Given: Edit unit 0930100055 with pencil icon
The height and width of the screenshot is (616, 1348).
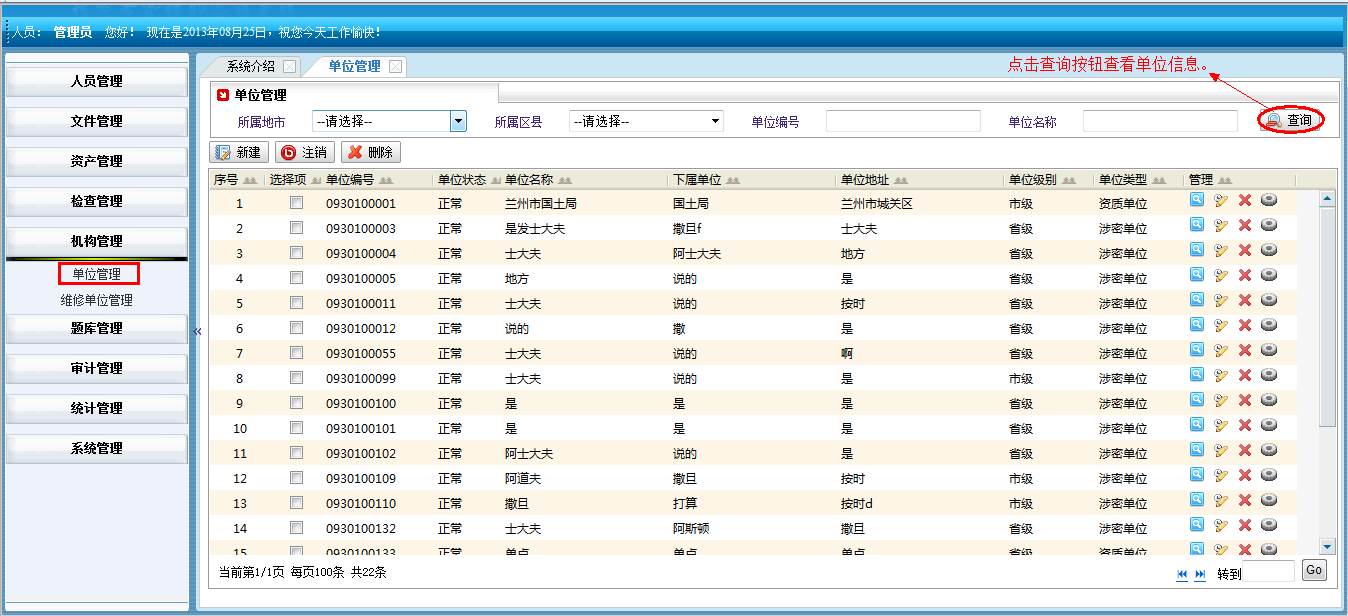Looking at the screenshot, I should point(1221,350).
